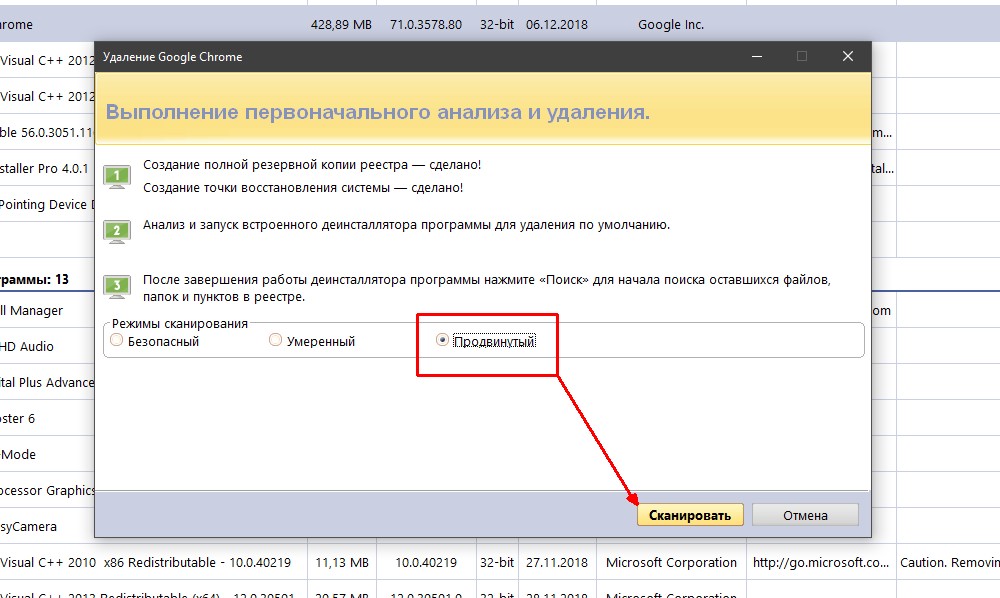
Task: Select the Processor Graphics program entry
Action: point(47,490)
